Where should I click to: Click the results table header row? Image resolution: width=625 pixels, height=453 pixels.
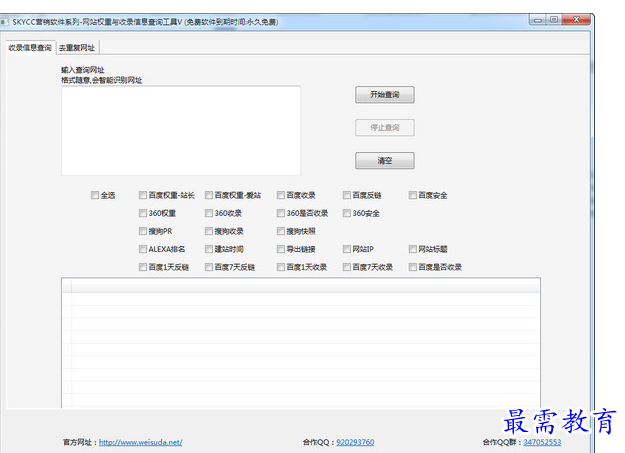click(301, 286)
